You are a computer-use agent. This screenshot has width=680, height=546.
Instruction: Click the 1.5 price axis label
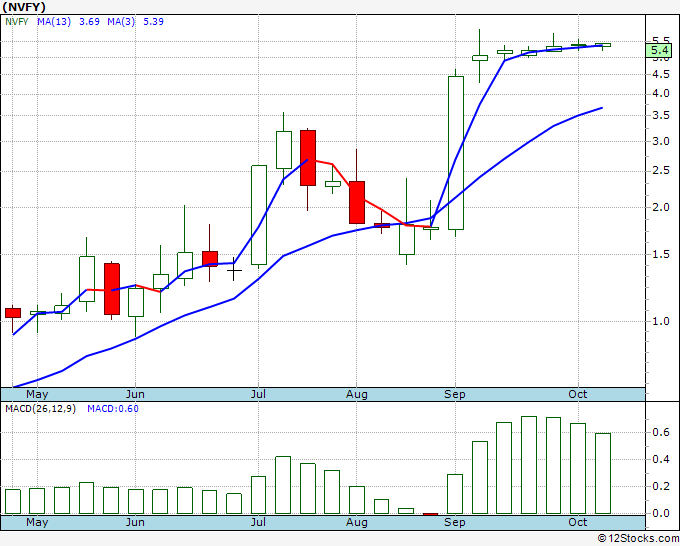[x=661, y=255]
